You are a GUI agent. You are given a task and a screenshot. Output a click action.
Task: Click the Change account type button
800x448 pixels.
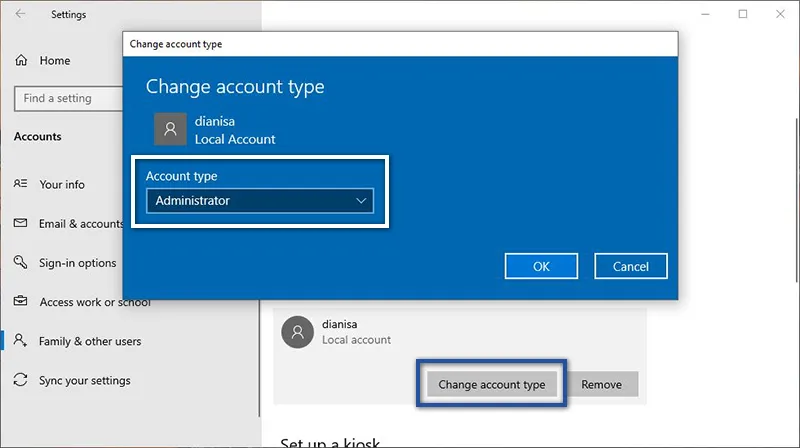(491, 384)
